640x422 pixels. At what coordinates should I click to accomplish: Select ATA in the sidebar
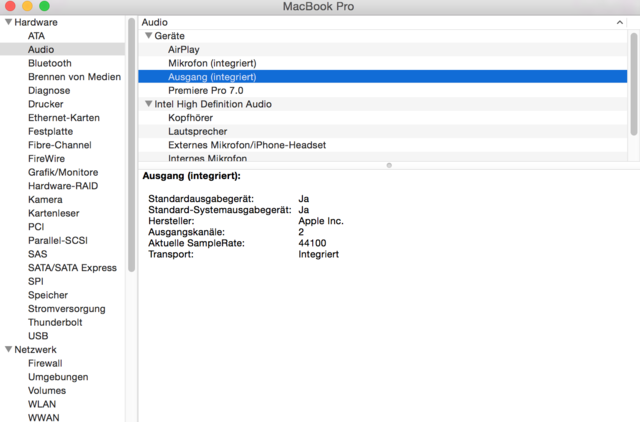point(36,36)
